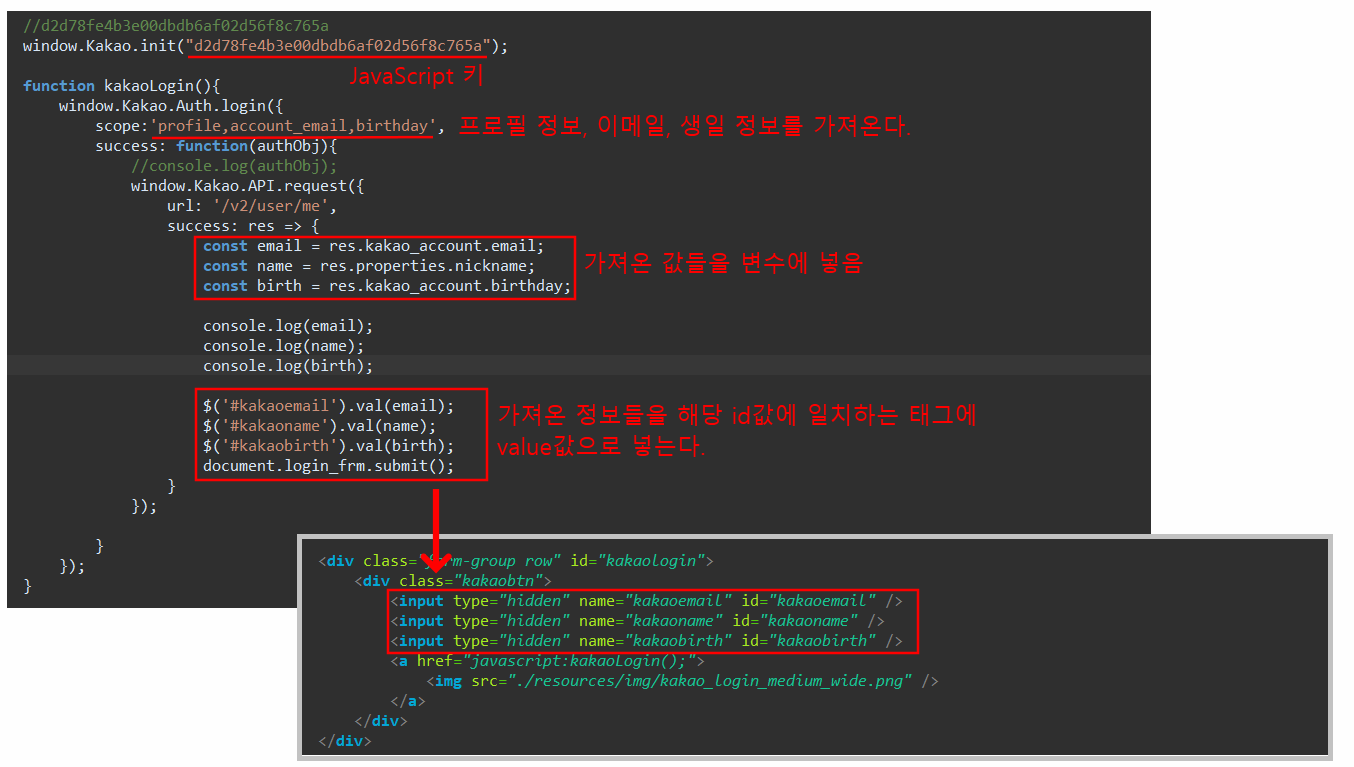
Task: Click the const email declaration line
Action: (x=374, y=246)
